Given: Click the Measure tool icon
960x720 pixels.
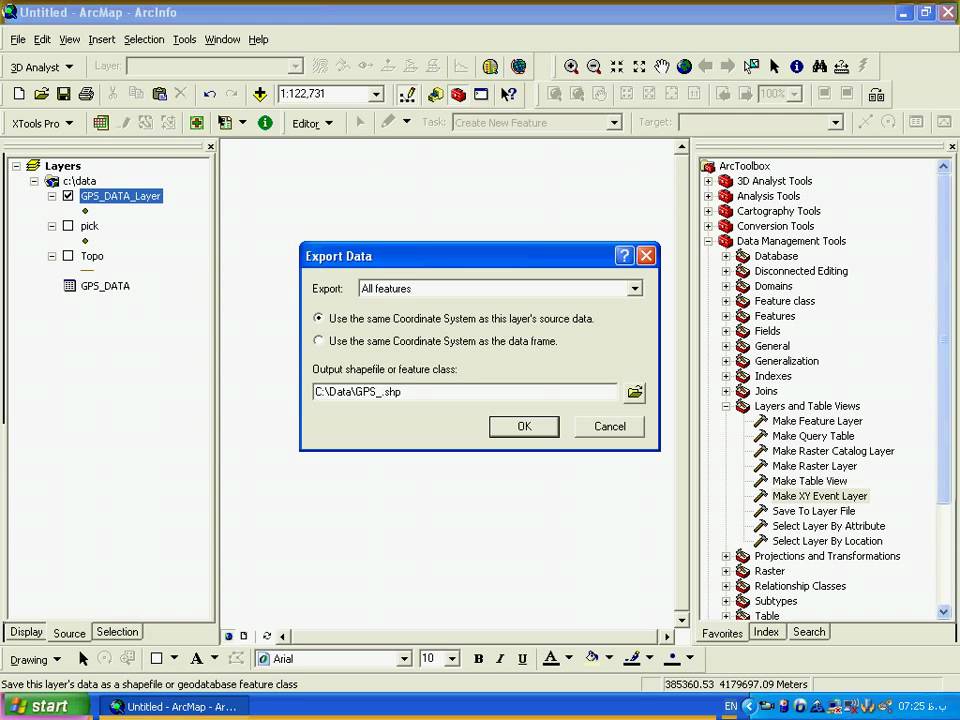Looking at the screenshot, I should pyautogui.click(x=842, y=66).
